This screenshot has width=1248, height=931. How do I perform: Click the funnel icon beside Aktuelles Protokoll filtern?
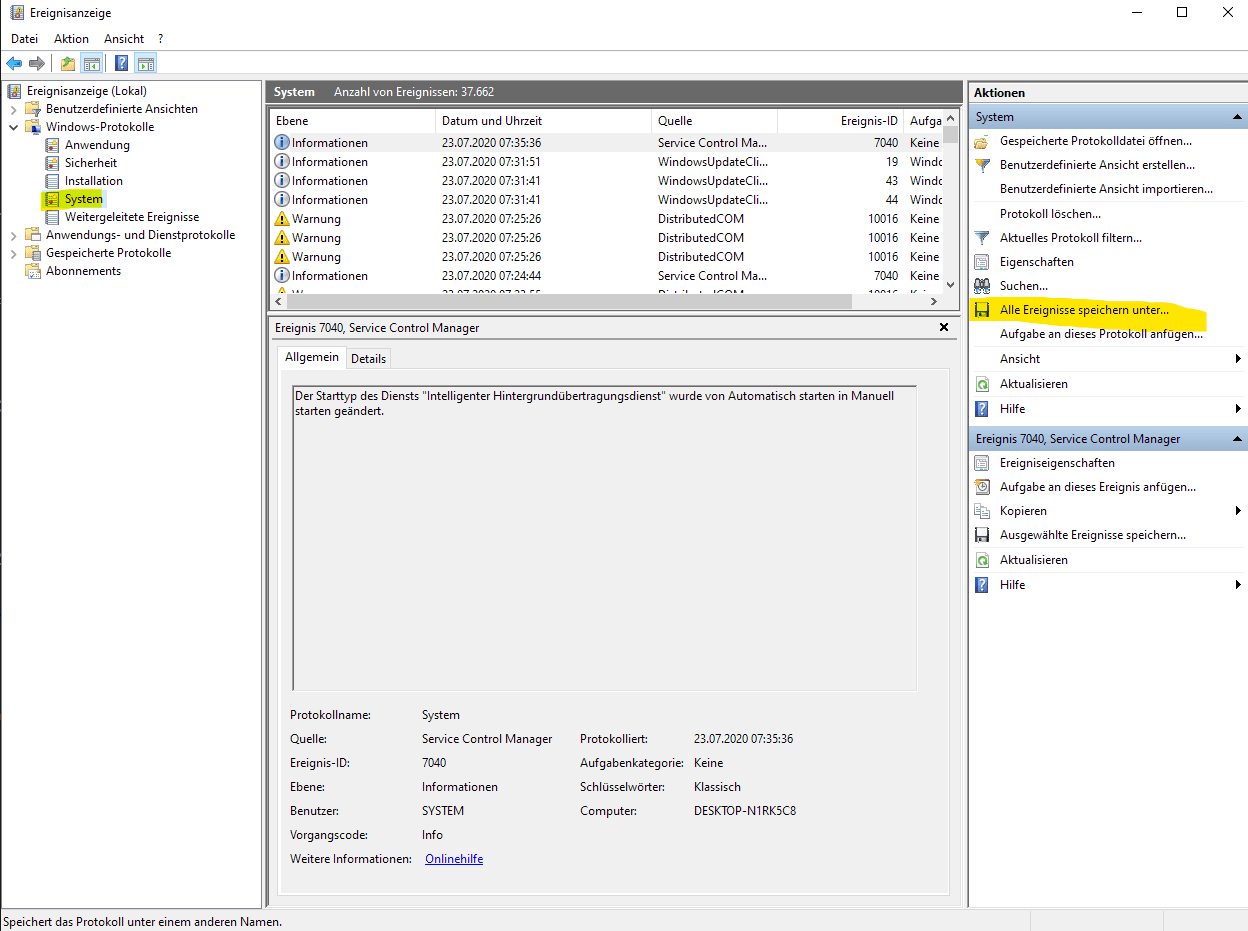click(x=982, y=238)
